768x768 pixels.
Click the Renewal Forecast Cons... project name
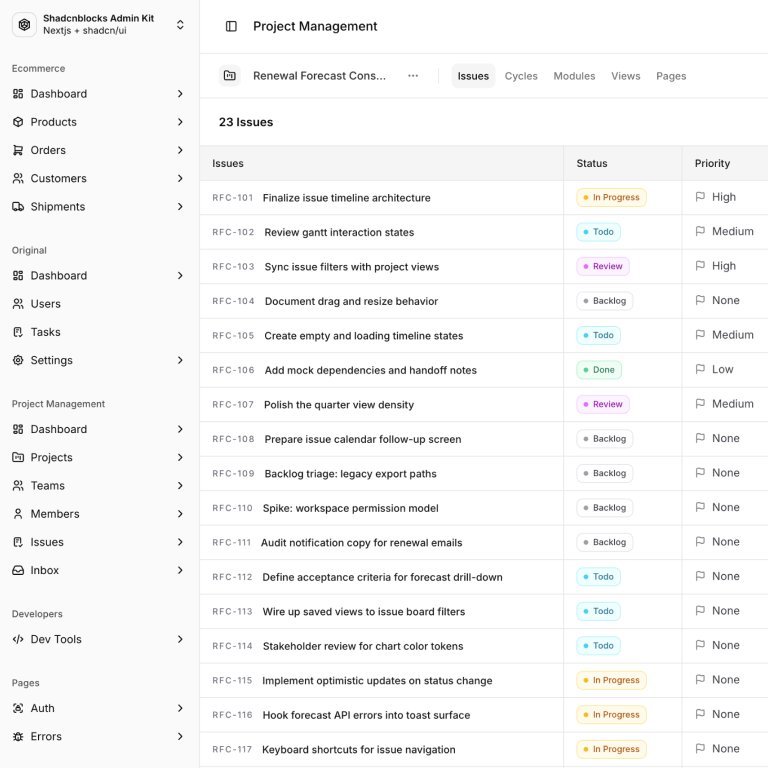pos(319,76)
